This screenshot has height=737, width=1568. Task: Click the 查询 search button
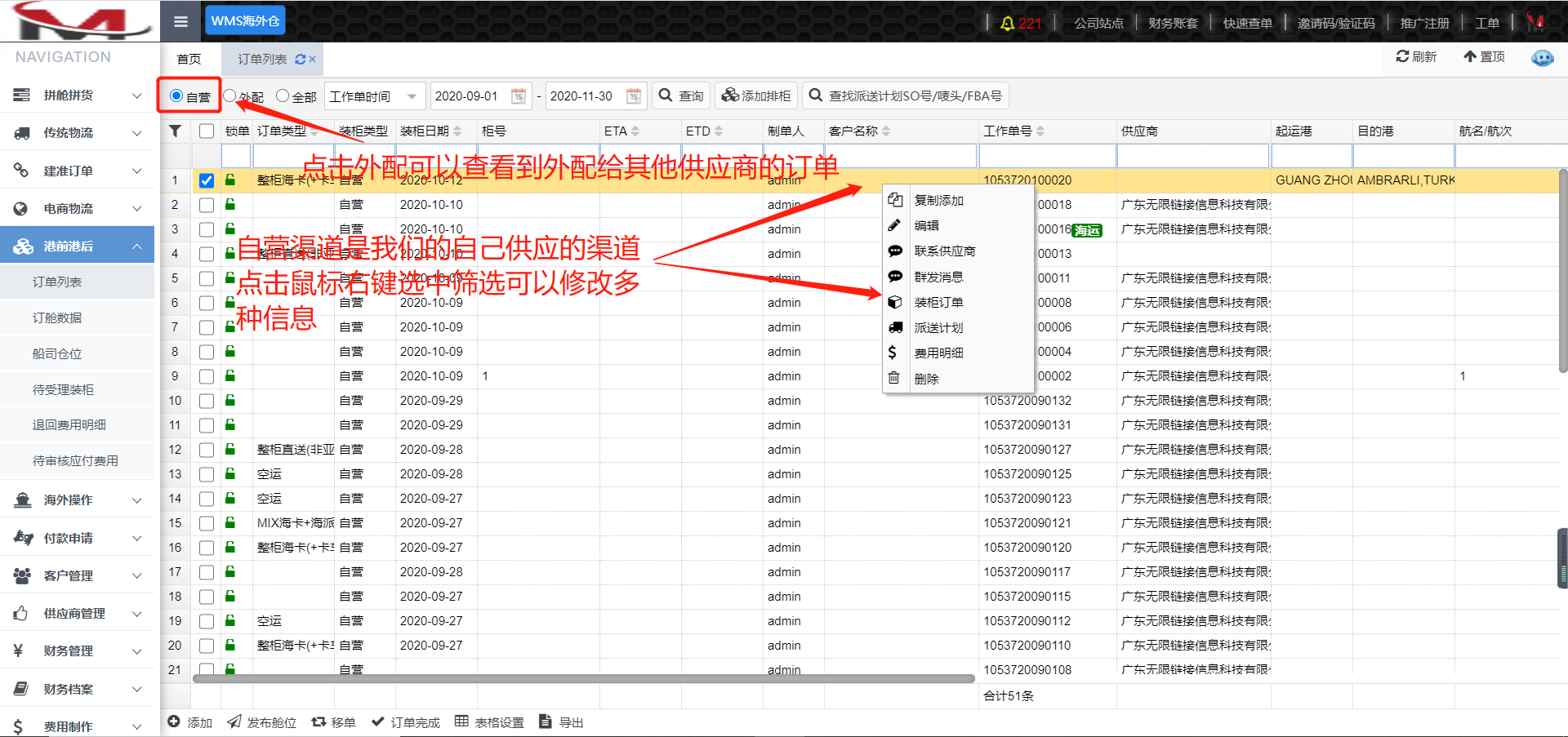681,96
